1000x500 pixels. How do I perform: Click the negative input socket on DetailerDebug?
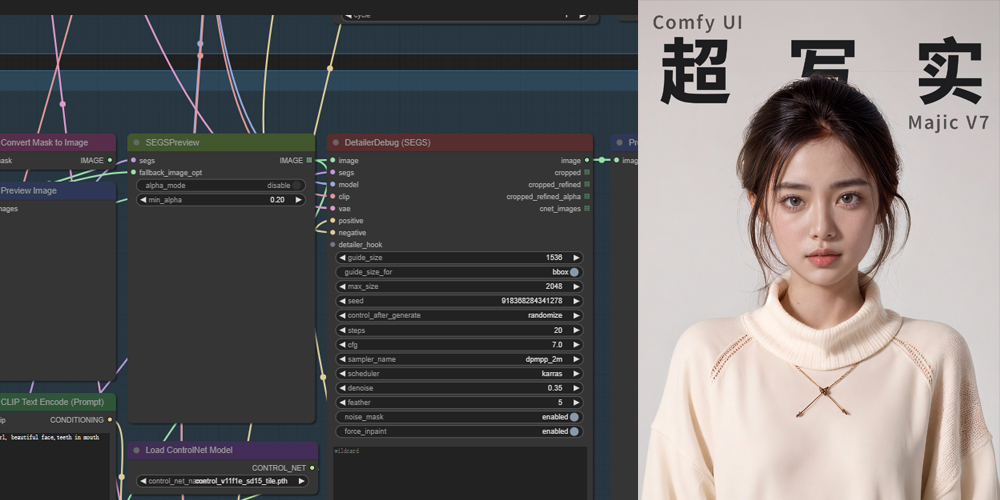(x=332, y=233)
